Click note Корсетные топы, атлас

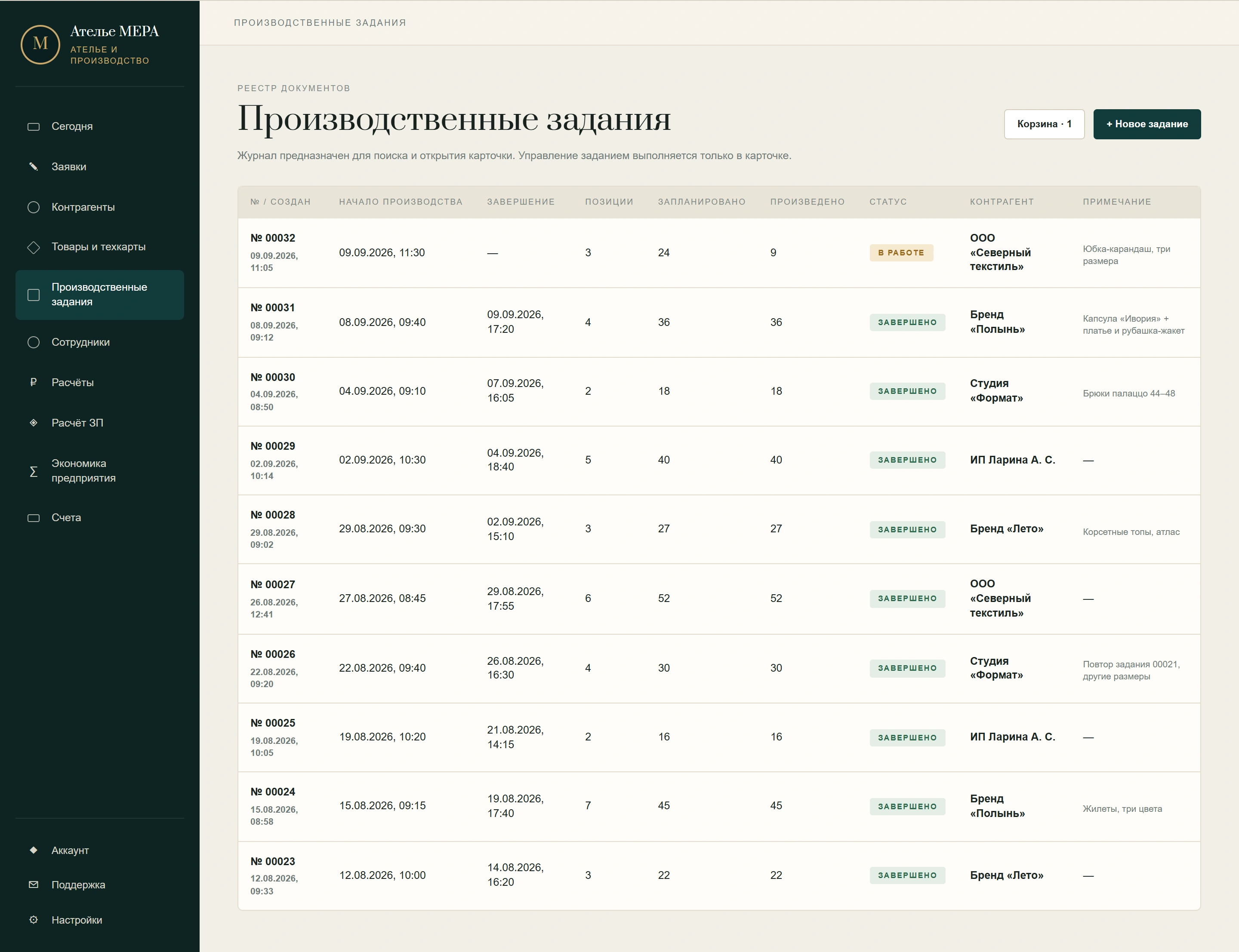point(1131,531)
